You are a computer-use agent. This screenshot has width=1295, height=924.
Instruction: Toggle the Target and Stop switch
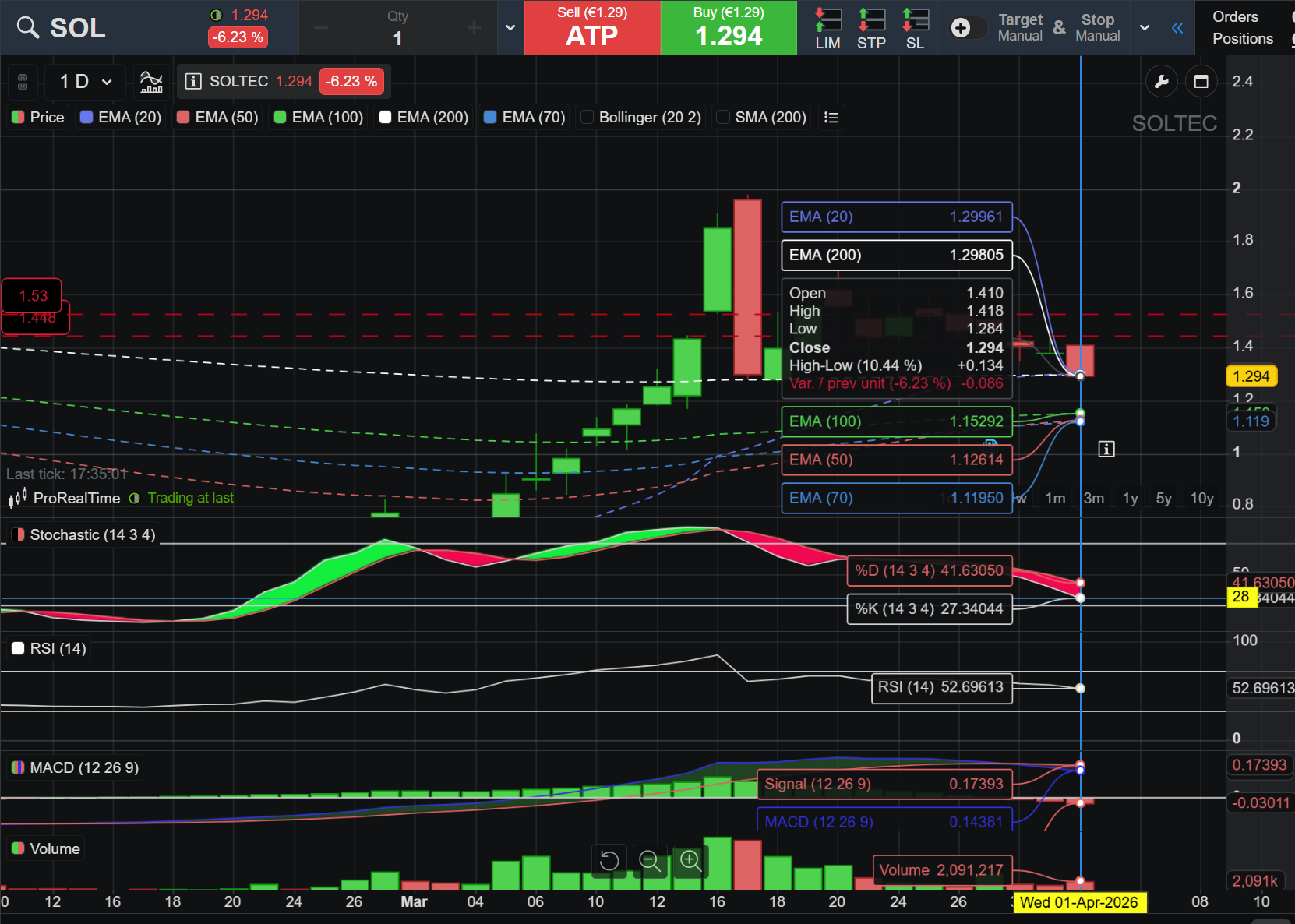coord(967,28)
